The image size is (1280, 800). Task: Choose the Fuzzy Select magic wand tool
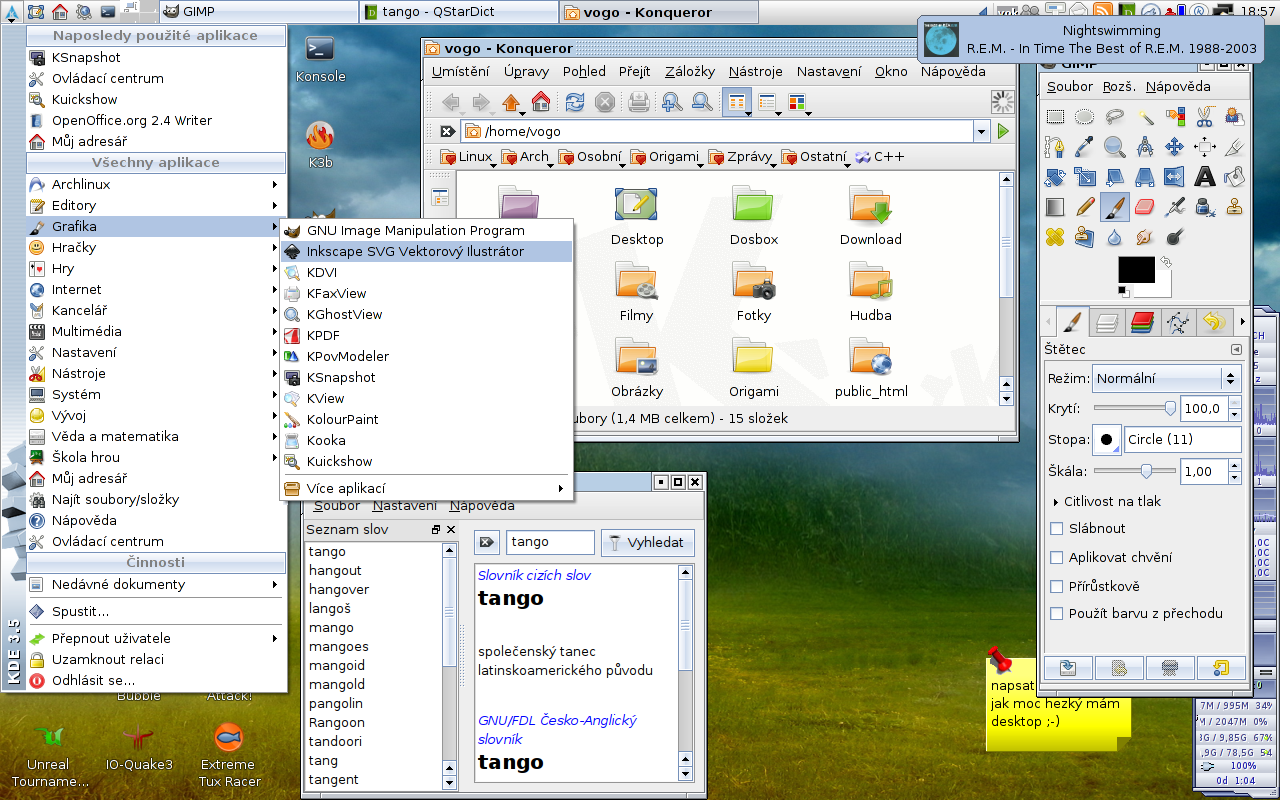click(x=1145, y=117)
